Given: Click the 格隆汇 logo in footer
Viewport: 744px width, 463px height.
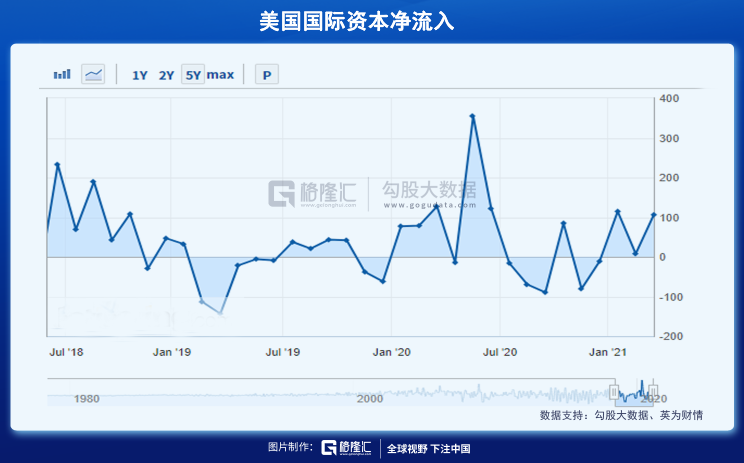Looking at the screenshot, I should (x=346, y=447).
